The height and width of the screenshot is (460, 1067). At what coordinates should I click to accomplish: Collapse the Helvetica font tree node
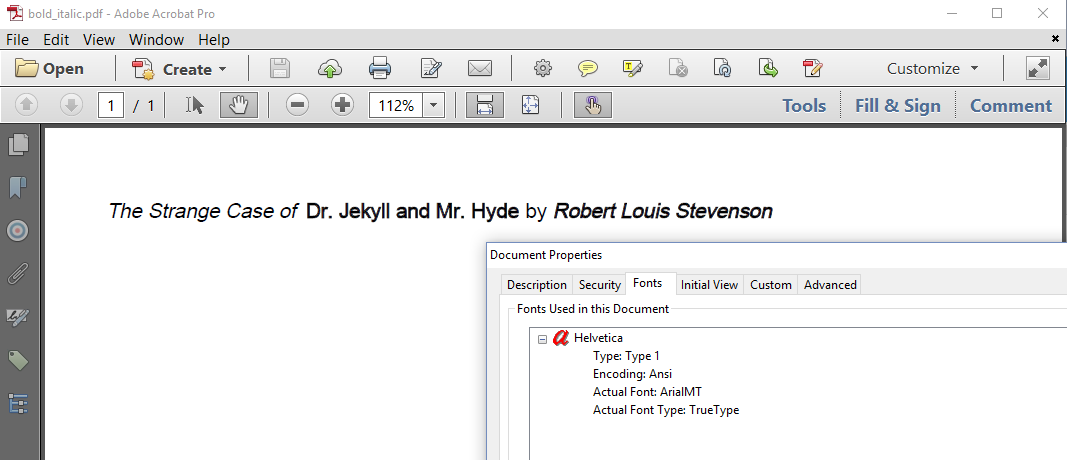[x=542, y=338]
